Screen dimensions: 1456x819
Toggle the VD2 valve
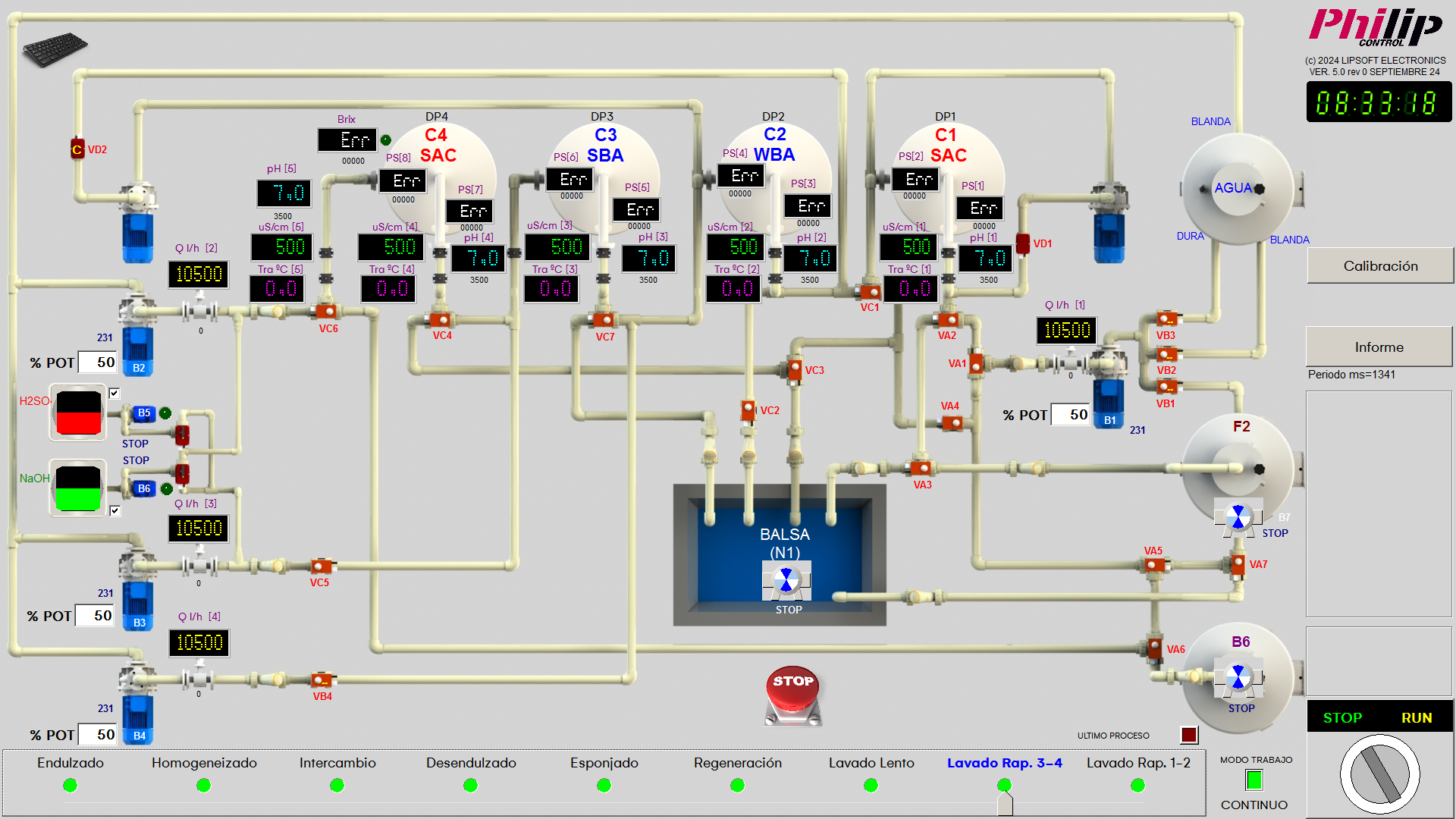[x=77, y=149]
